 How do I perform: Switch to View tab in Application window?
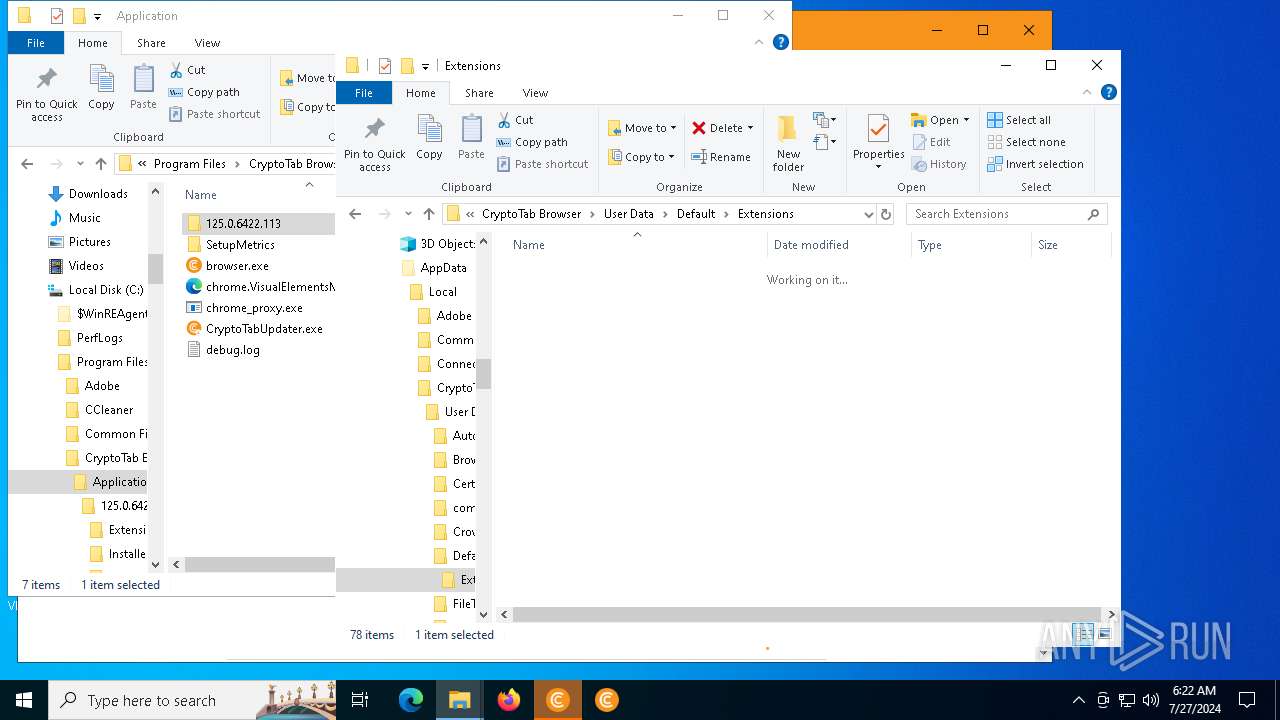point(207,43)
